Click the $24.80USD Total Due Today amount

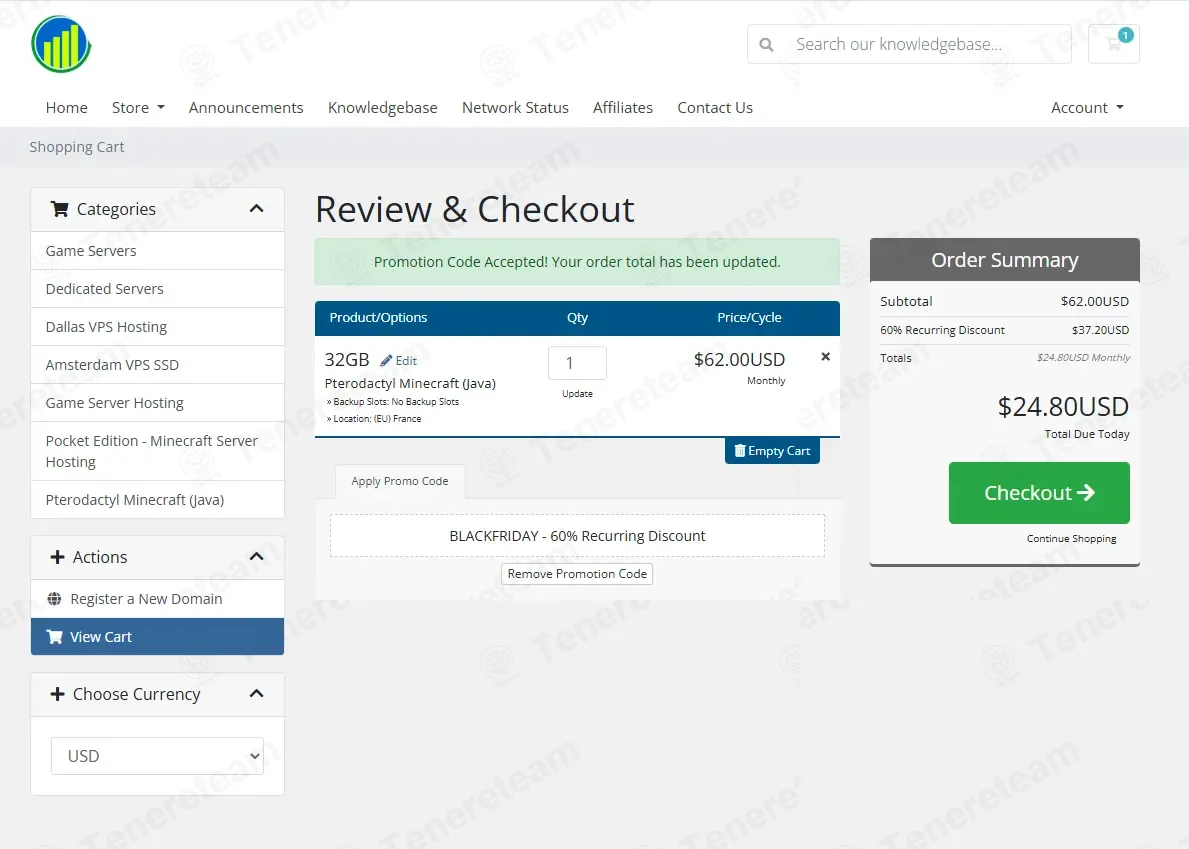click(x=1063, y=407)
